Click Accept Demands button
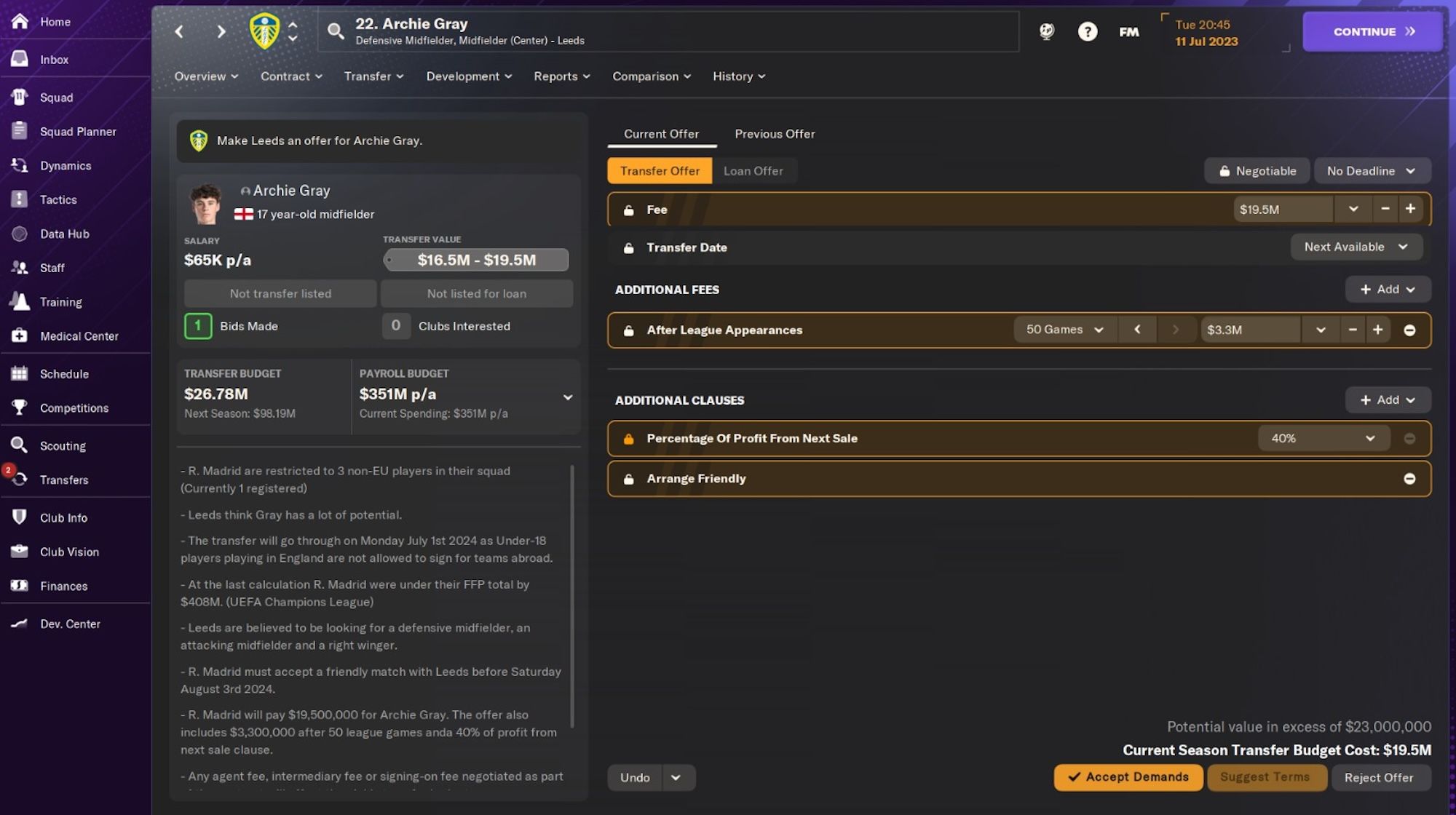The image size is (1456, 815). (1128, 777)
